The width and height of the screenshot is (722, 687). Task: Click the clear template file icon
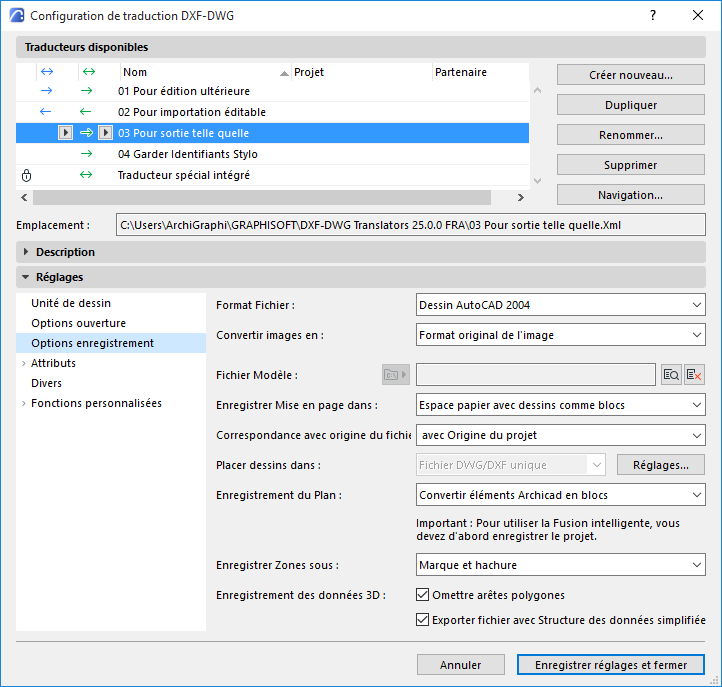pos(694,375)
